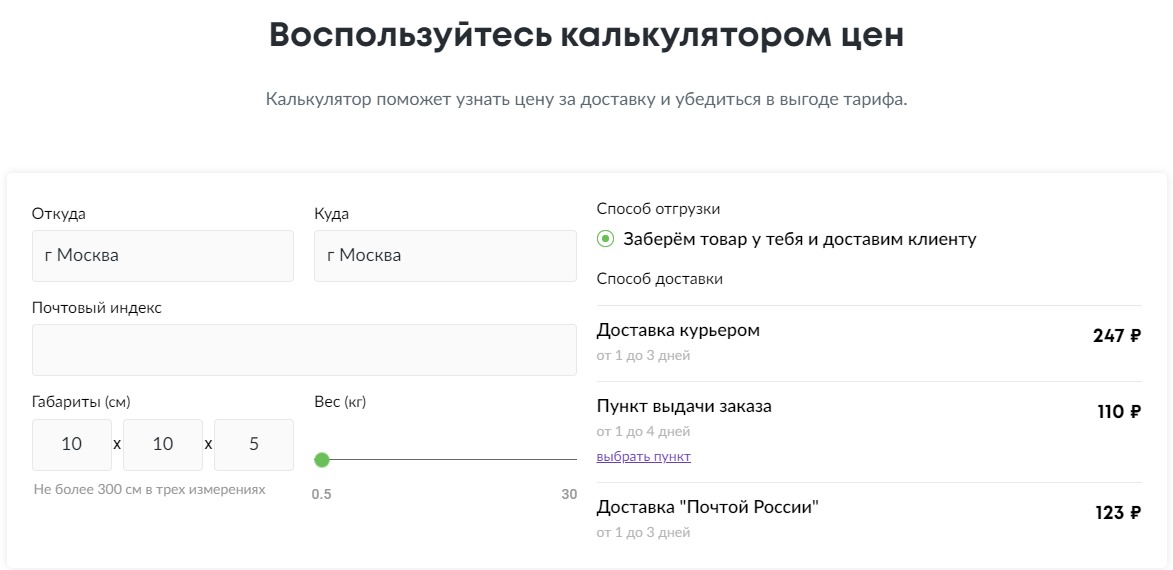Click the 110 ₽ pickup point price
Screen dimensions: 1173x570
[x=1119, y=412]
